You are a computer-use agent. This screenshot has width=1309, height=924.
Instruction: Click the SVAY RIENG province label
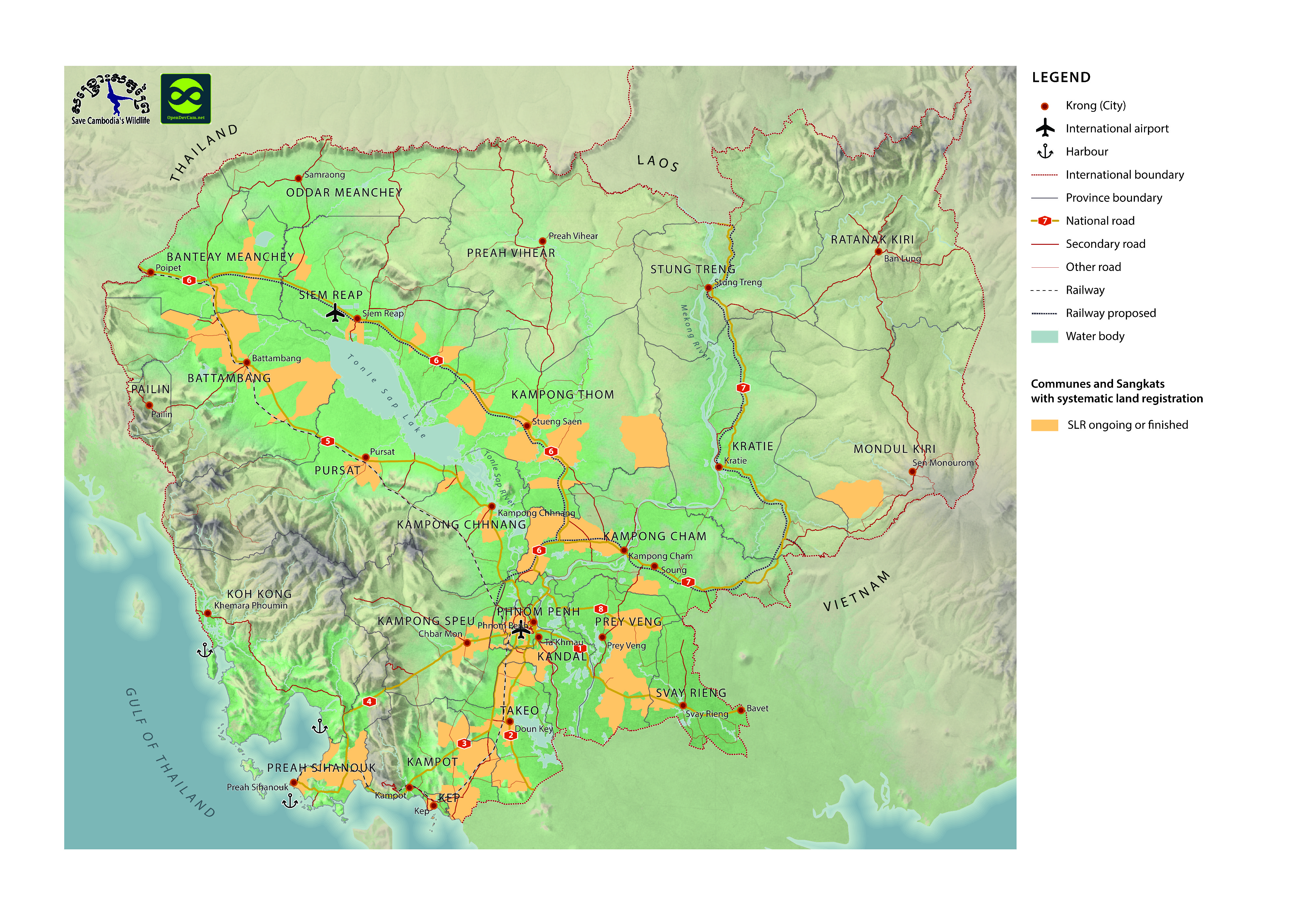click(x=691, y=693)
